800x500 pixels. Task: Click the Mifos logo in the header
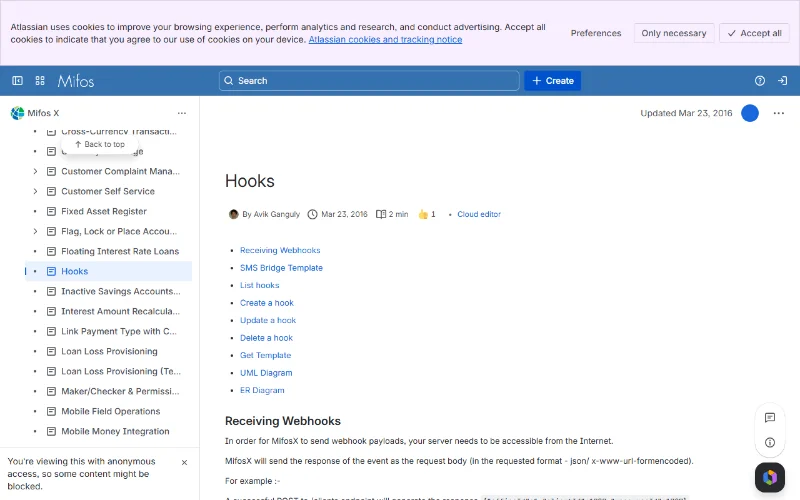[x=76, y=81]
